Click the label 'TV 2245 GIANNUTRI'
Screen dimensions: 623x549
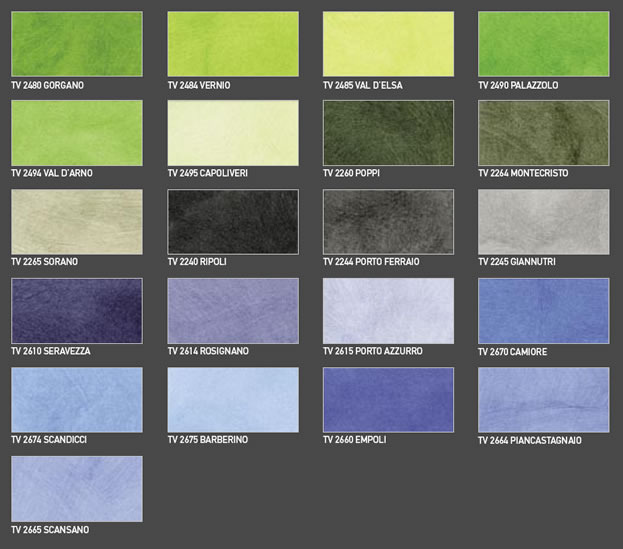517,262
